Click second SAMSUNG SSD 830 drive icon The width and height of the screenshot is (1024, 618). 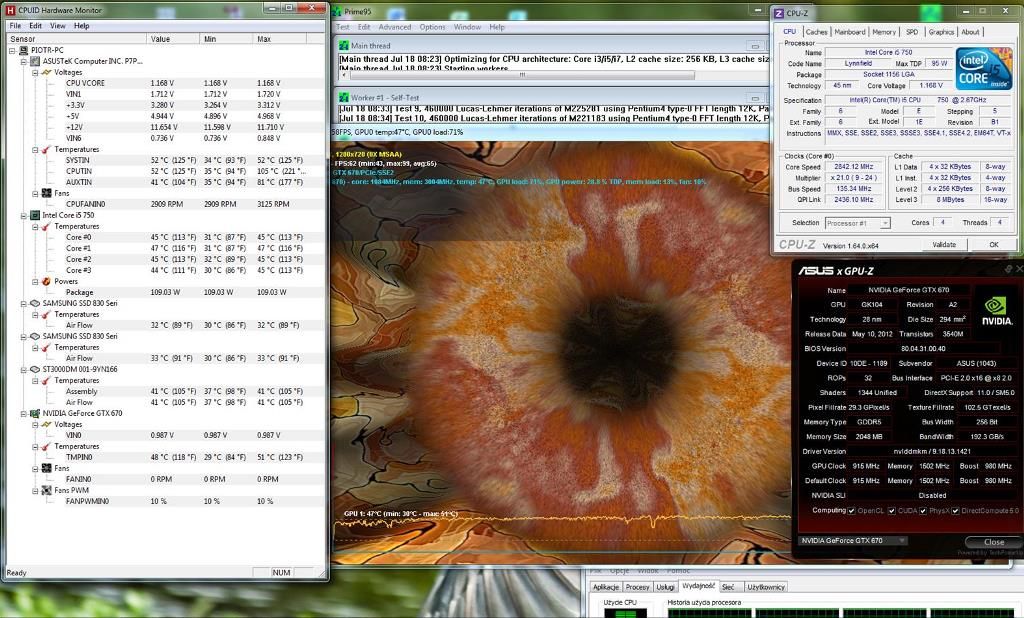tap(35, 336)
